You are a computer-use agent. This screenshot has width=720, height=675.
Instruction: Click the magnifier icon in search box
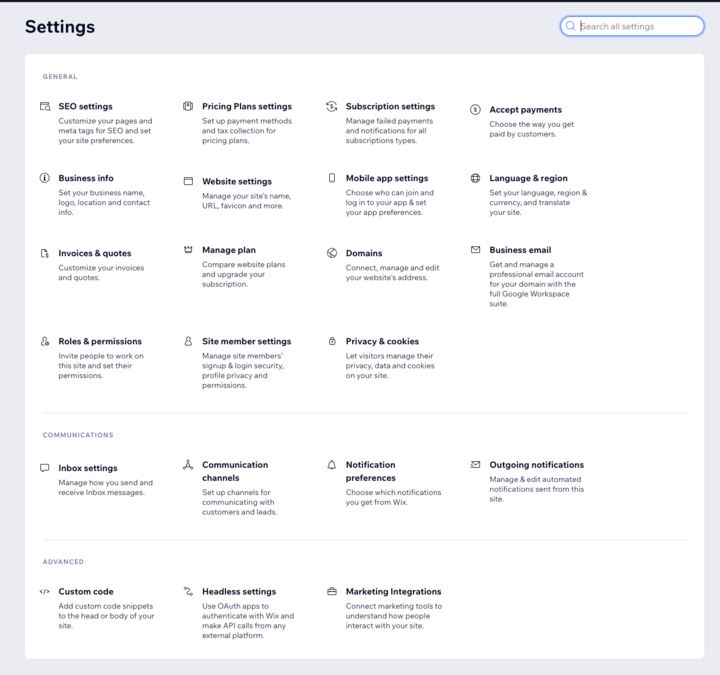pos(570,26)
